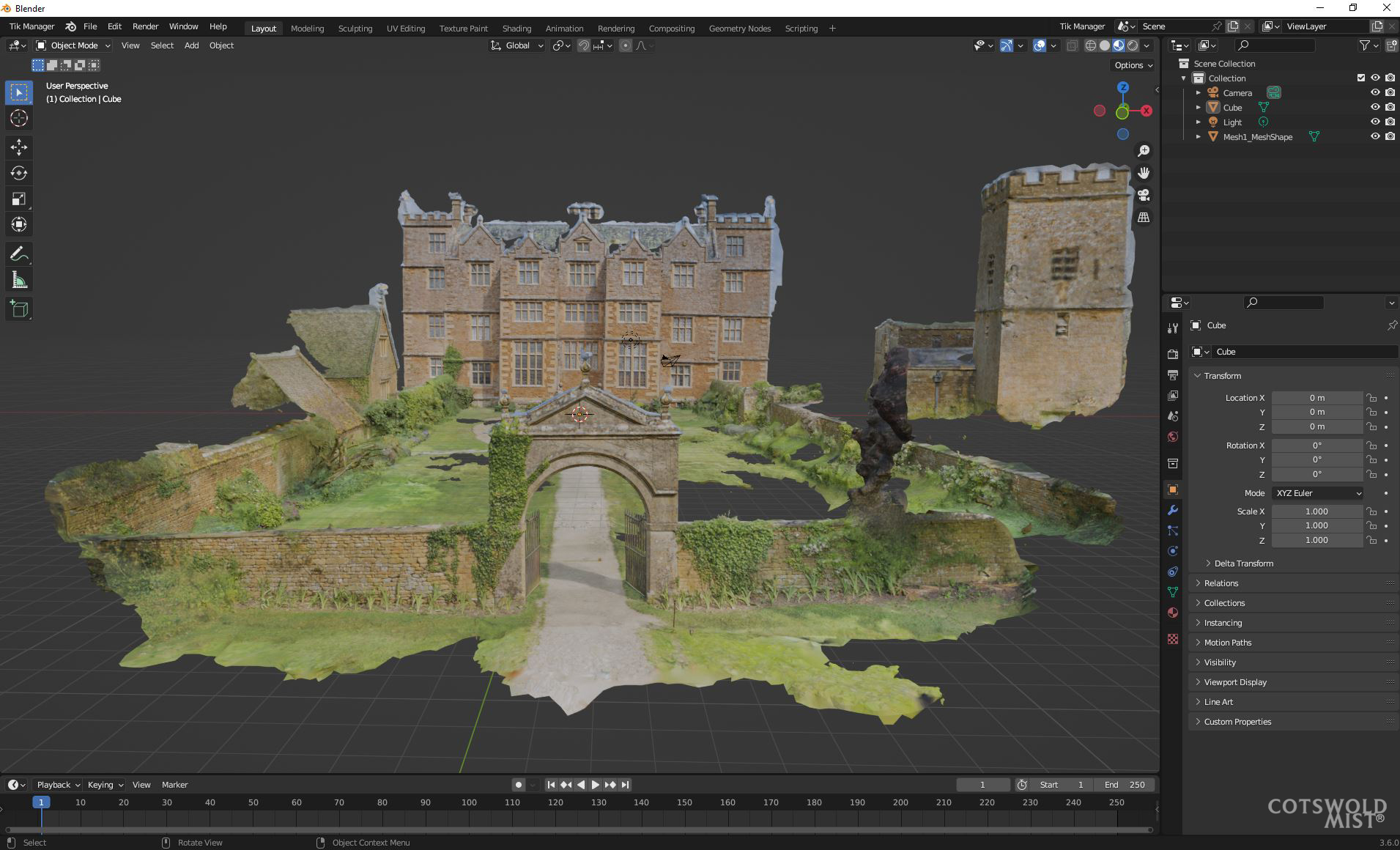Open the XYZ Euler rotation mode dropdown
The width and height of the screenshot is (1400, 850).
1317,493
